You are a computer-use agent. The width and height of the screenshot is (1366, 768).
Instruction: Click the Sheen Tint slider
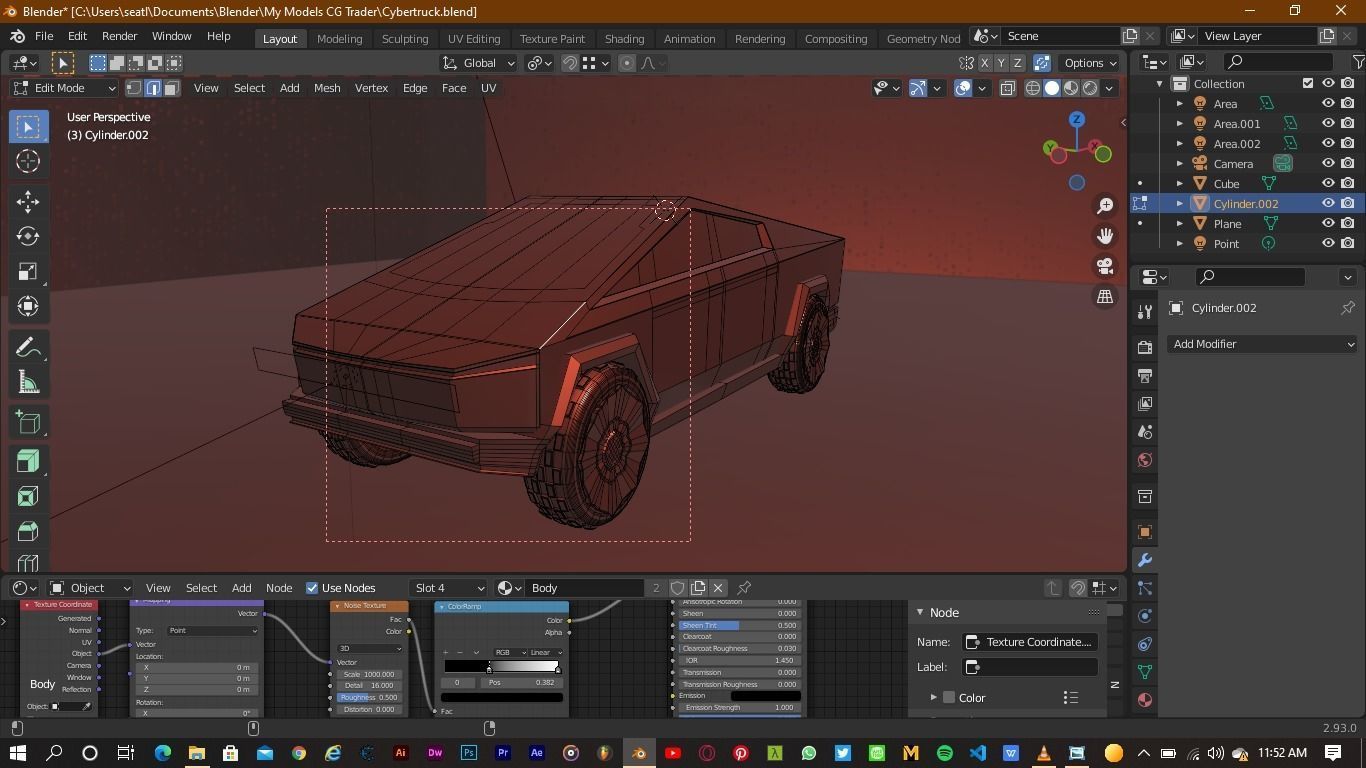tap(739, 625)
